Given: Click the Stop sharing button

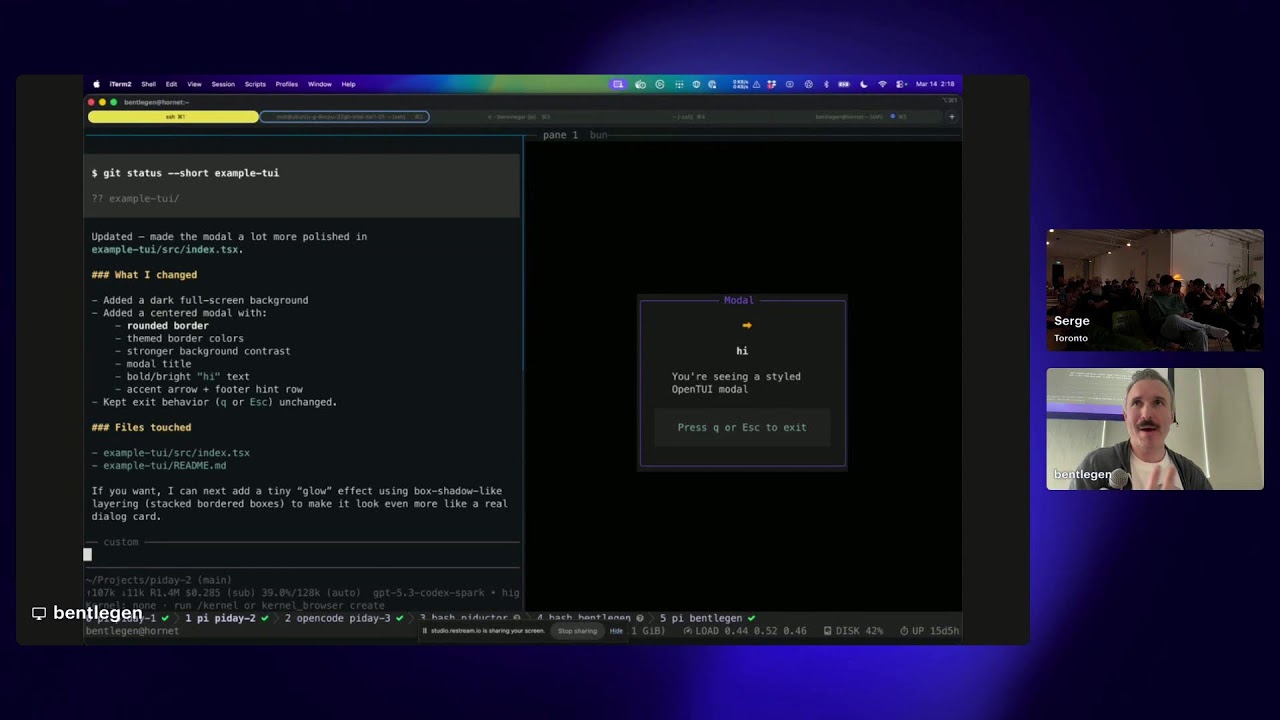Looking at the screenshot, I should [x=577, y=631].
